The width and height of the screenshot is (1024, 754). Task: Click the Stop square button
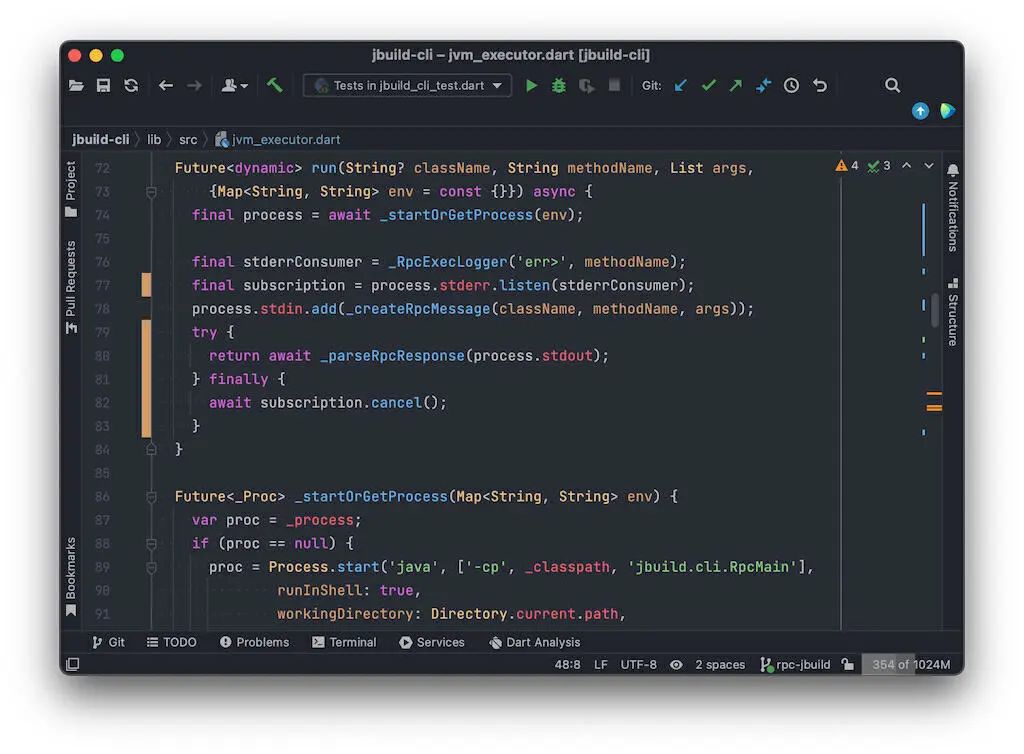[x=614, y=85]
